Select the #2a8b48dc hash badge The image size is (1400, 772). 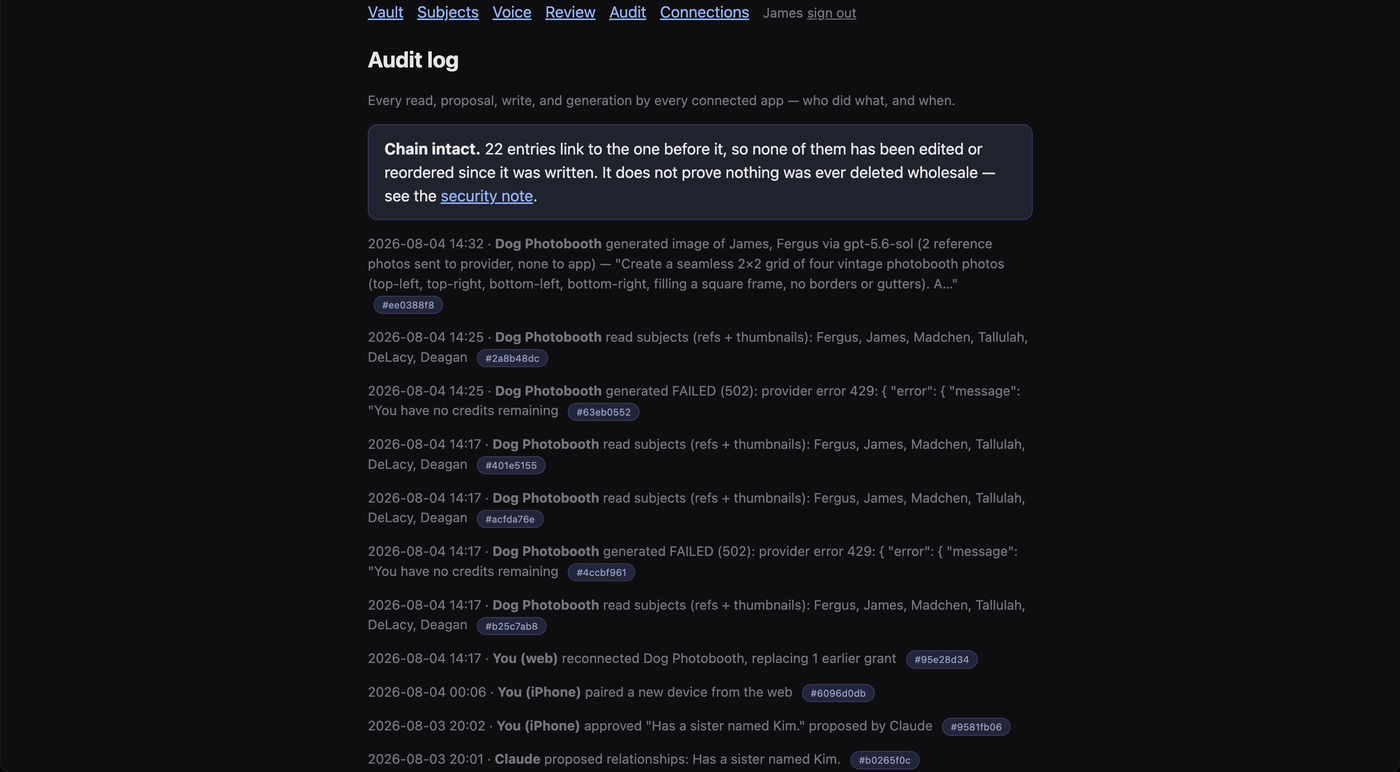[512, 358]
